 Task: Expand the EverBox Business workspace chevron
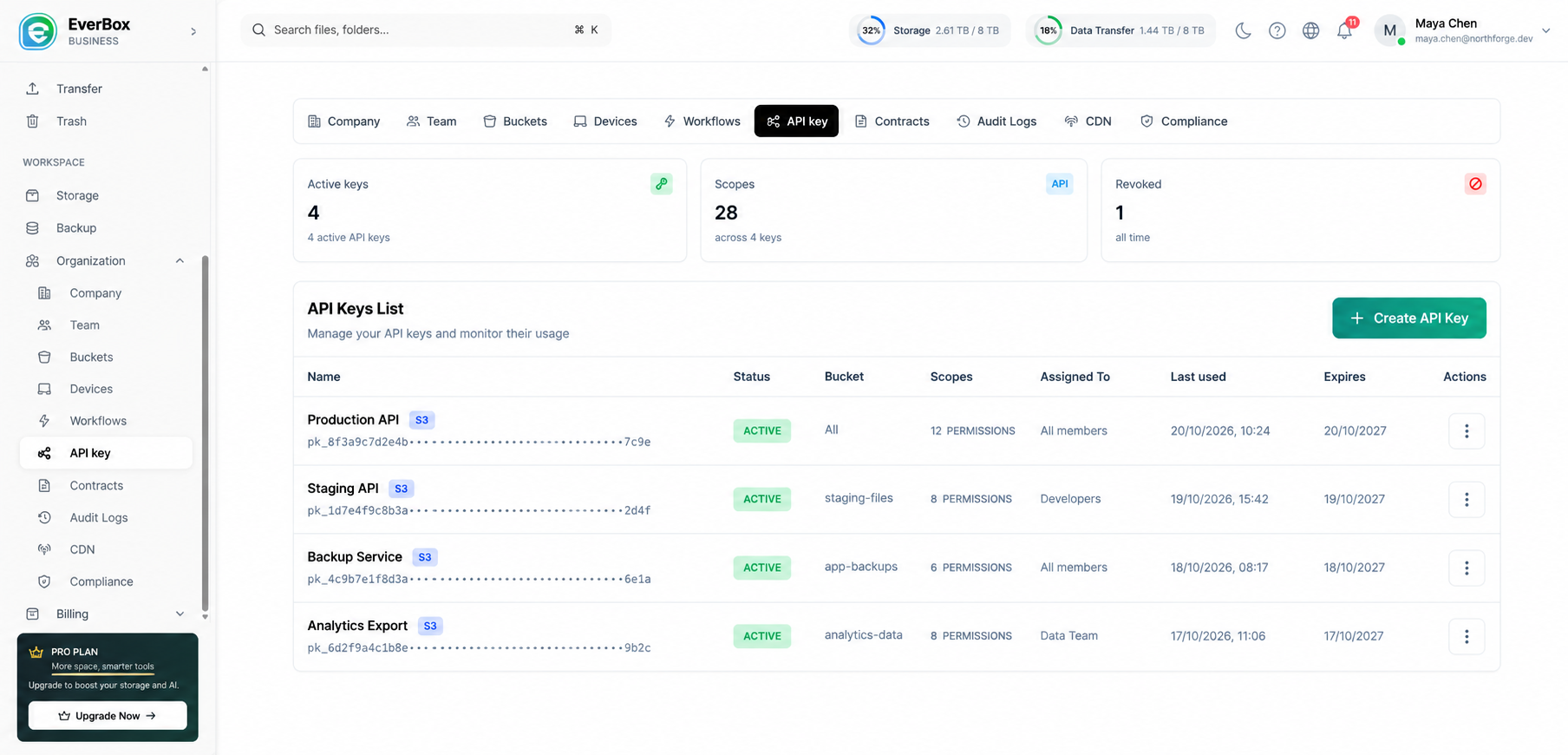(x=193, y=31)
